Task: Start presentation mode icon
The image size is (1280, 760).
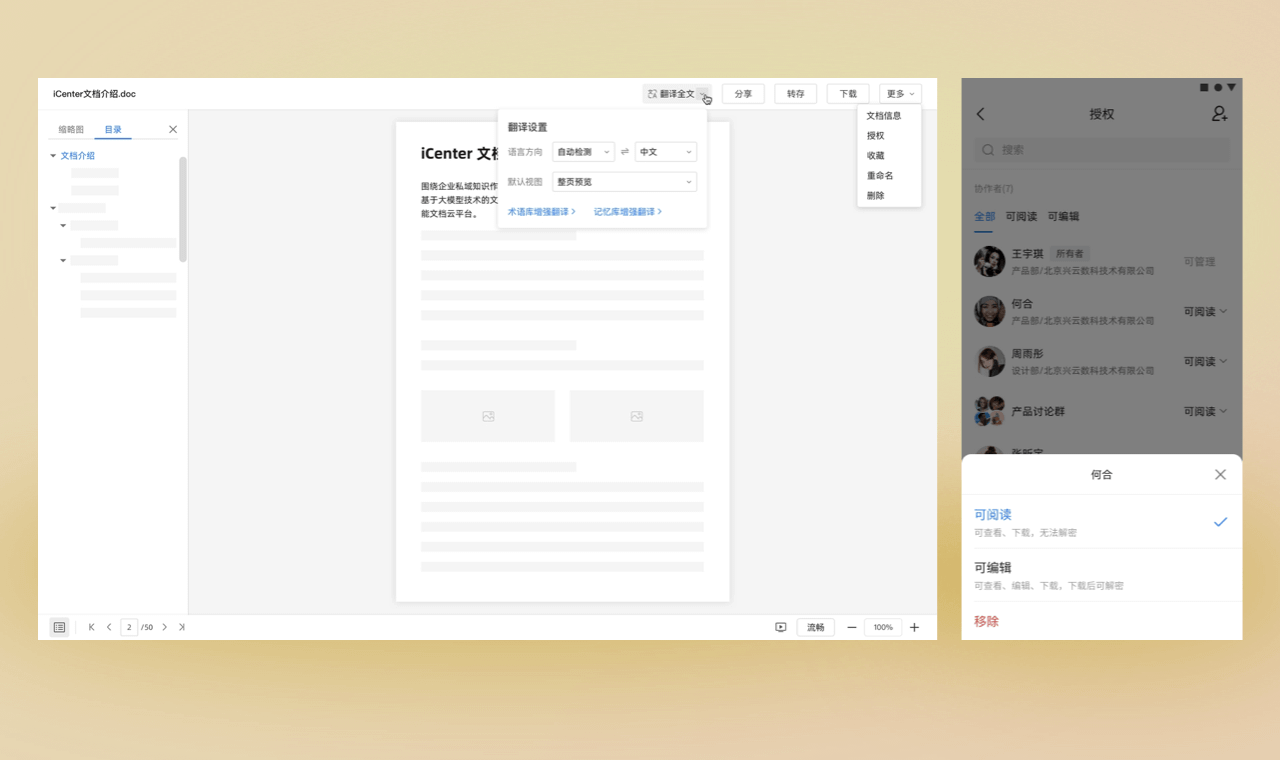Action: pos(781,627)
